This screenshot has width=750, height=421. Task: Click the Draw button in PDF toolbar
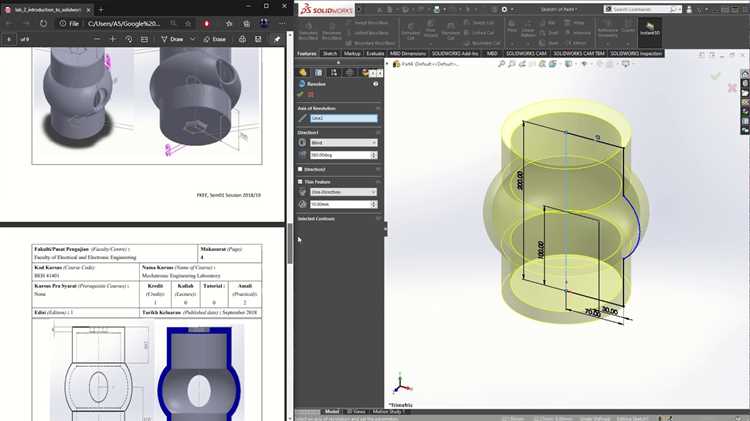[172, 39]
